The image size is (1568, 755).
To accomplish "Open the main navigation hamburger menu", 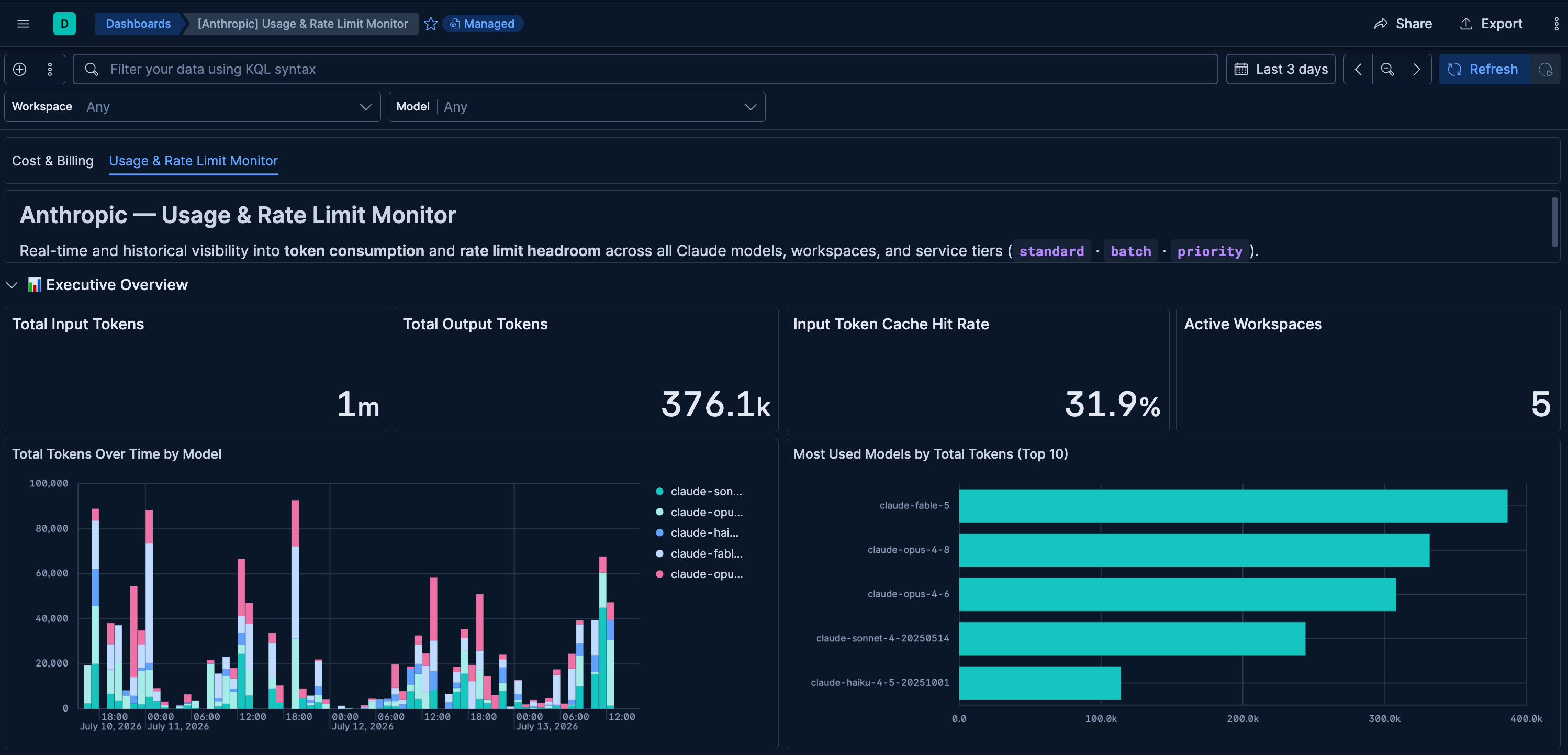I will (x=23, y=24).
